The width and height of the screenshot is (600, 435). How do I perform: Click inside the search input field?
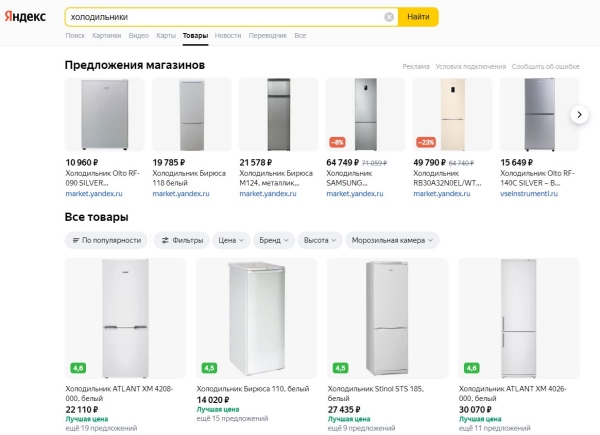point(220,17)
